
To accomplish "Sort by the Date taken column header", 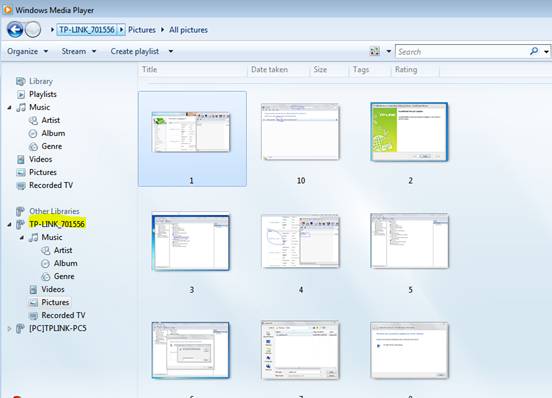I will click(x=269, y=70).
